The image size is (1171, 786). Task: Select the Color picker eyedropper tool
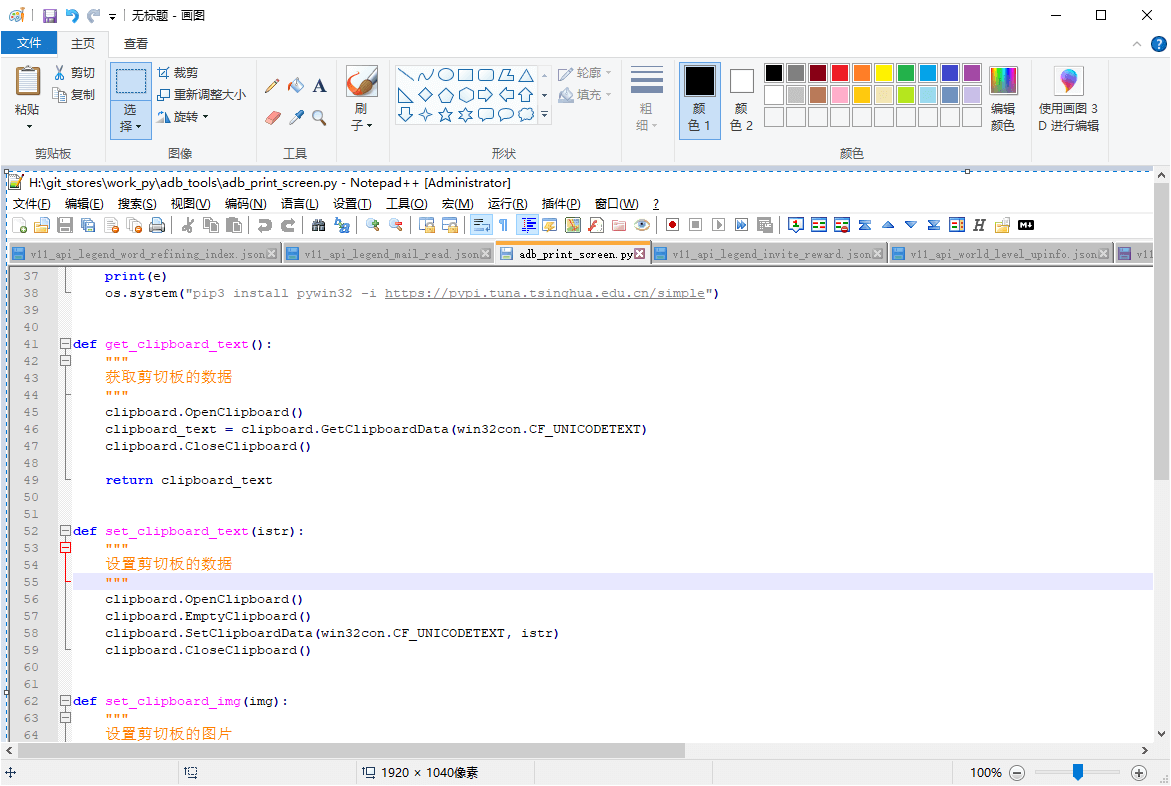tap(296, 117)
